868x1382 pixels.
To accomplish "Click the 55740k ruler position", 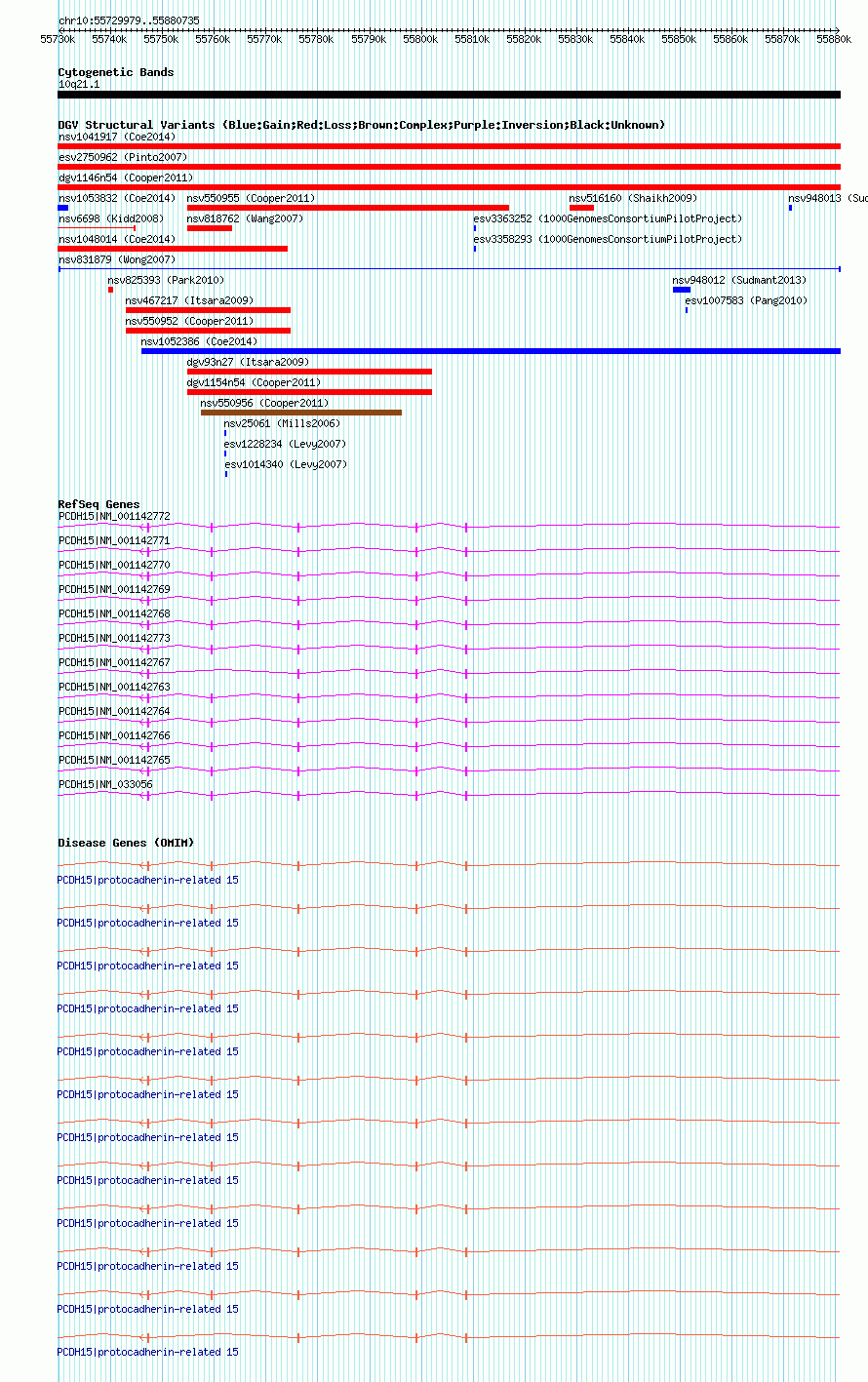I will pos(109,39).
